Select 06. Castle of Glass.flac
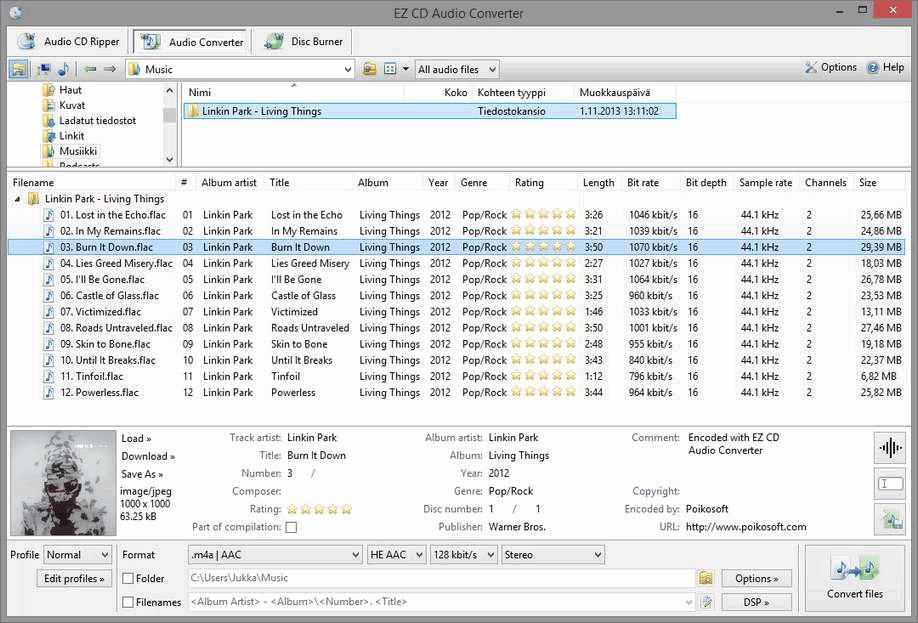Viewport: 918px width, 623px height. tap(109, 296)
